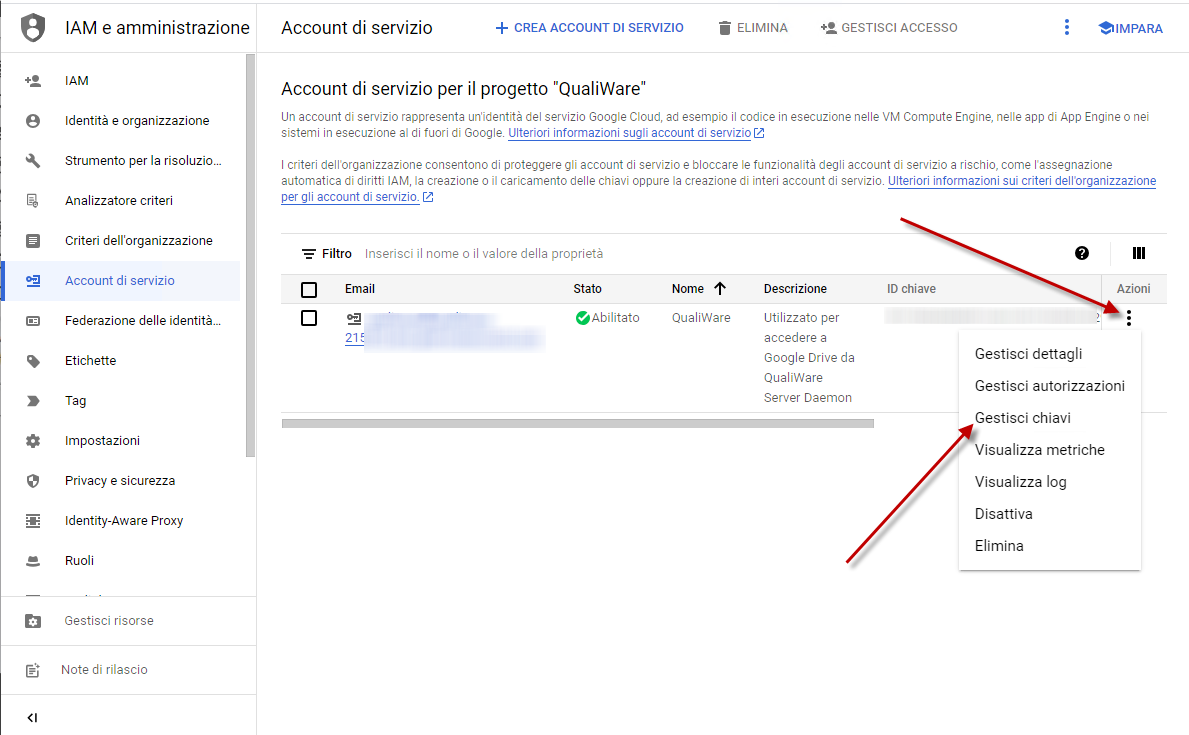Open column display options icon
Image resolution: width=1189 pixels, height=735 pixels.
(x=1138, y=253)
